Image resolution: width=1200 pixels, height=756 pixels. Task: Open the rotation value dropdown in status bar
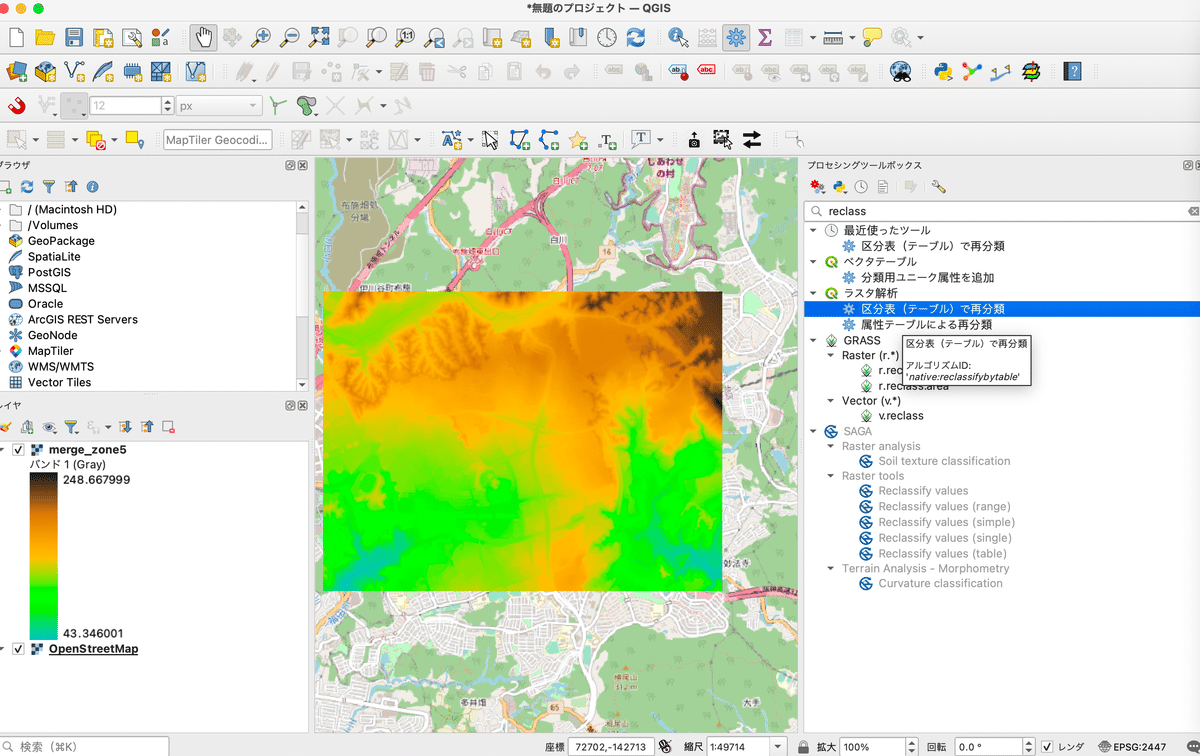(1030, 745)
